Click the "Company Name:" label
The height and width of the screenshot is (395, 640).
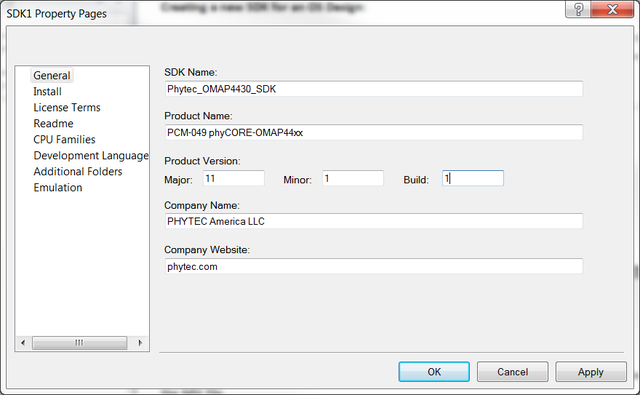[x=202, y=205]
